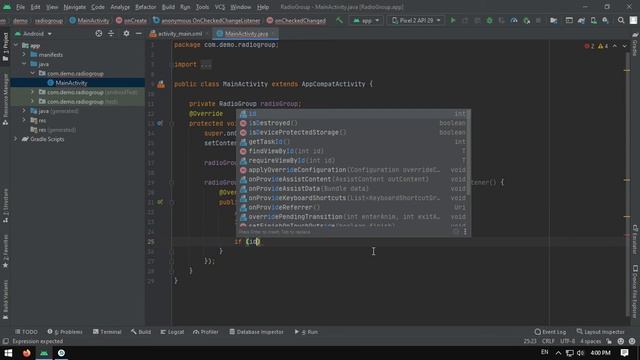The height and width of the screenshot is (360, 640).
Task: Build project with the hammer icon
Action: point(339,20)
